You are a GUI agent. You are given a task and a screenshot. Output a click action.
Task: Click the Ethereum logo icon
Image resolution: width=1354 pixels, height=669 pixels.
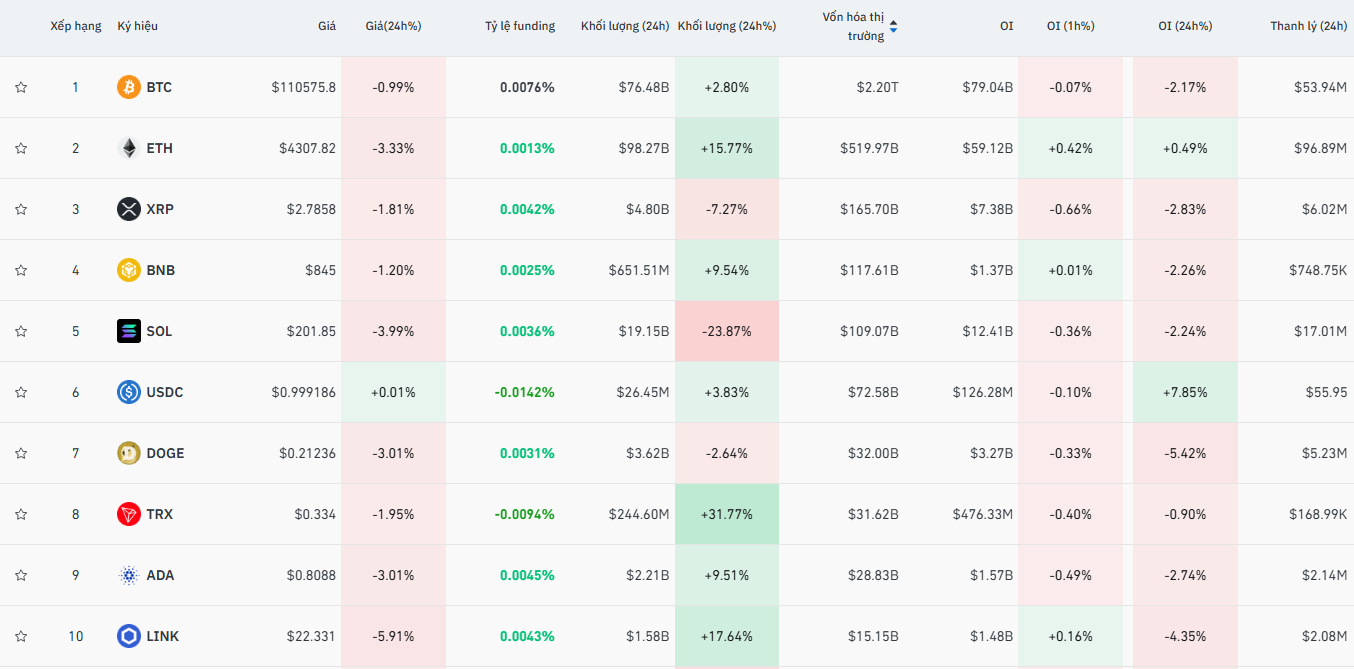click(x=129, y=148)
